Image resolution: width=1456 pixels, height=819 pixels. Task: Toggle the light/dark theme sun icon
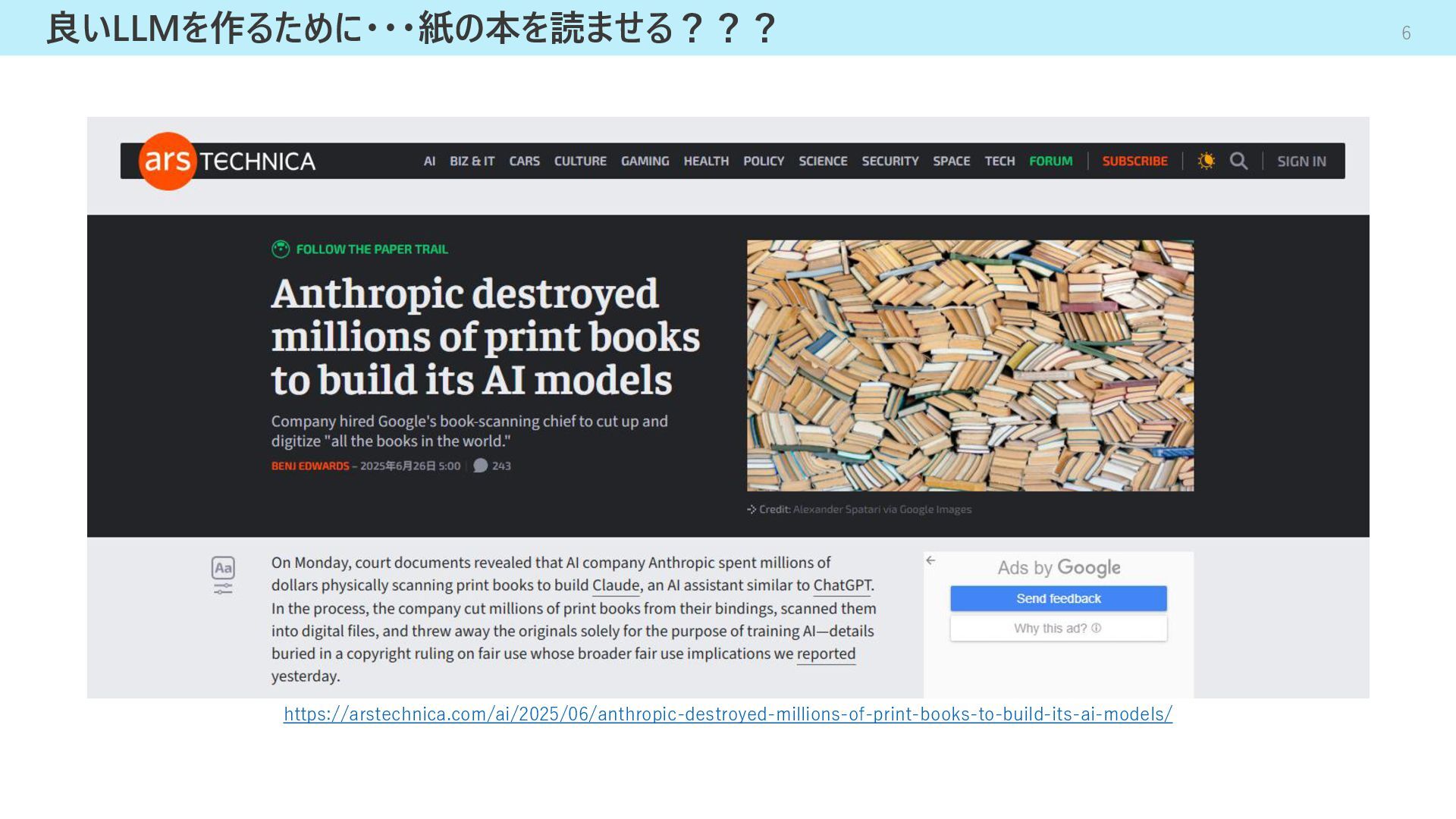[1206, 161]
